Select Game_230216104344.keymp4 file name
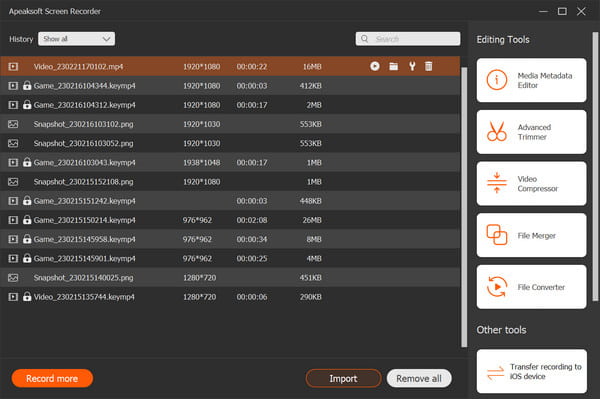Viewport: 600px width, 399px height. (x=85, y=86)
